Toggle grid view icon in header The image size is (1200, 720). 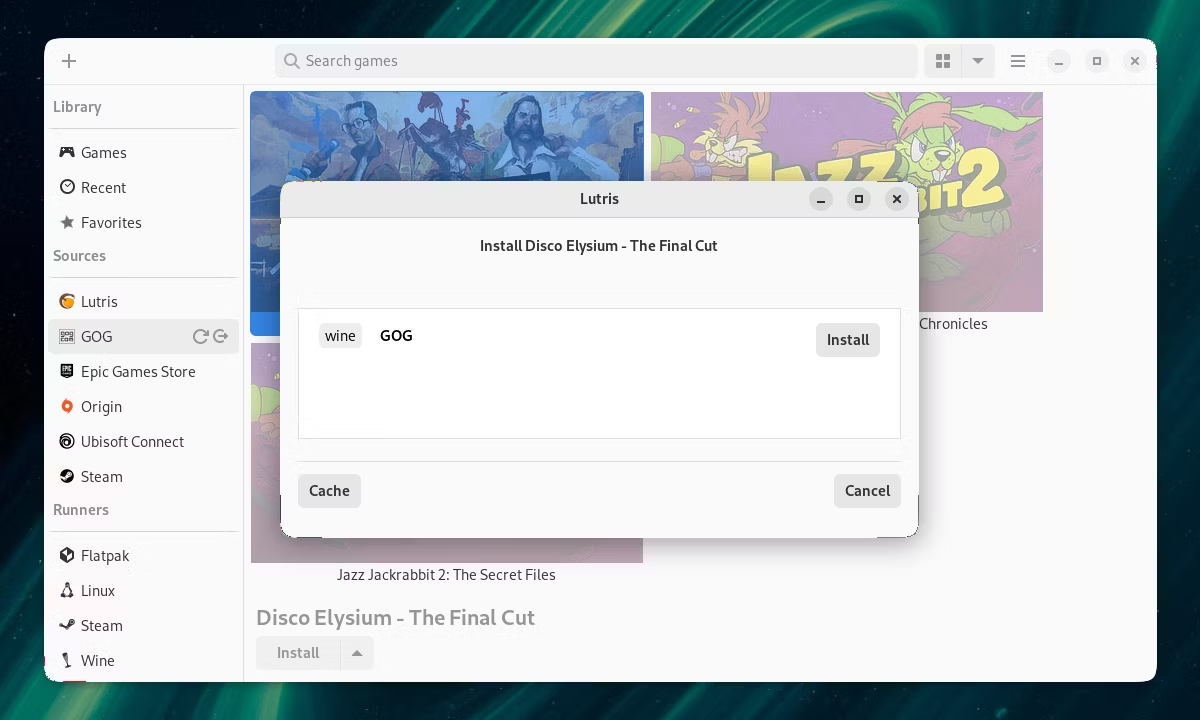tap(942, 61)
